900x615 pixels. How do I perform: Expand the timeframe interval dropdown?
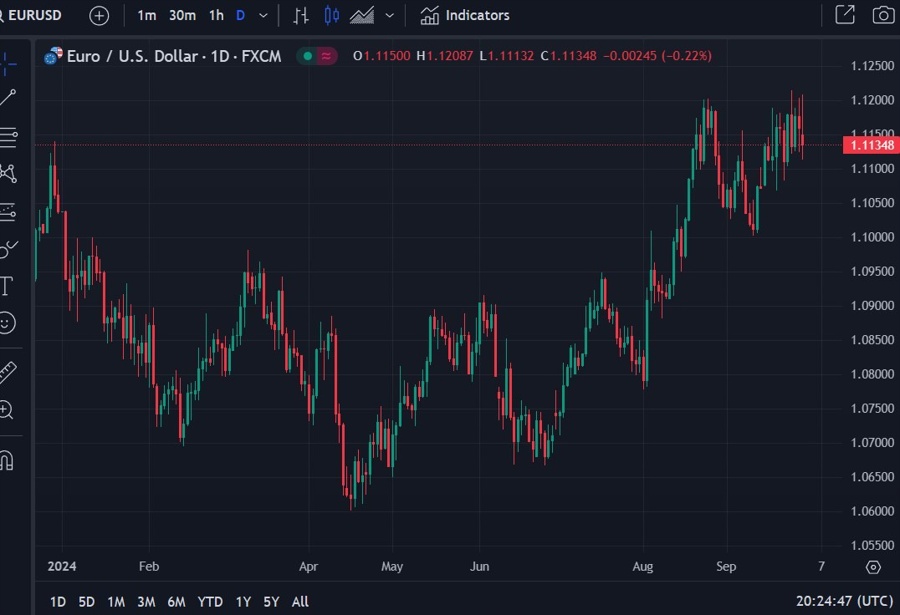262,15
